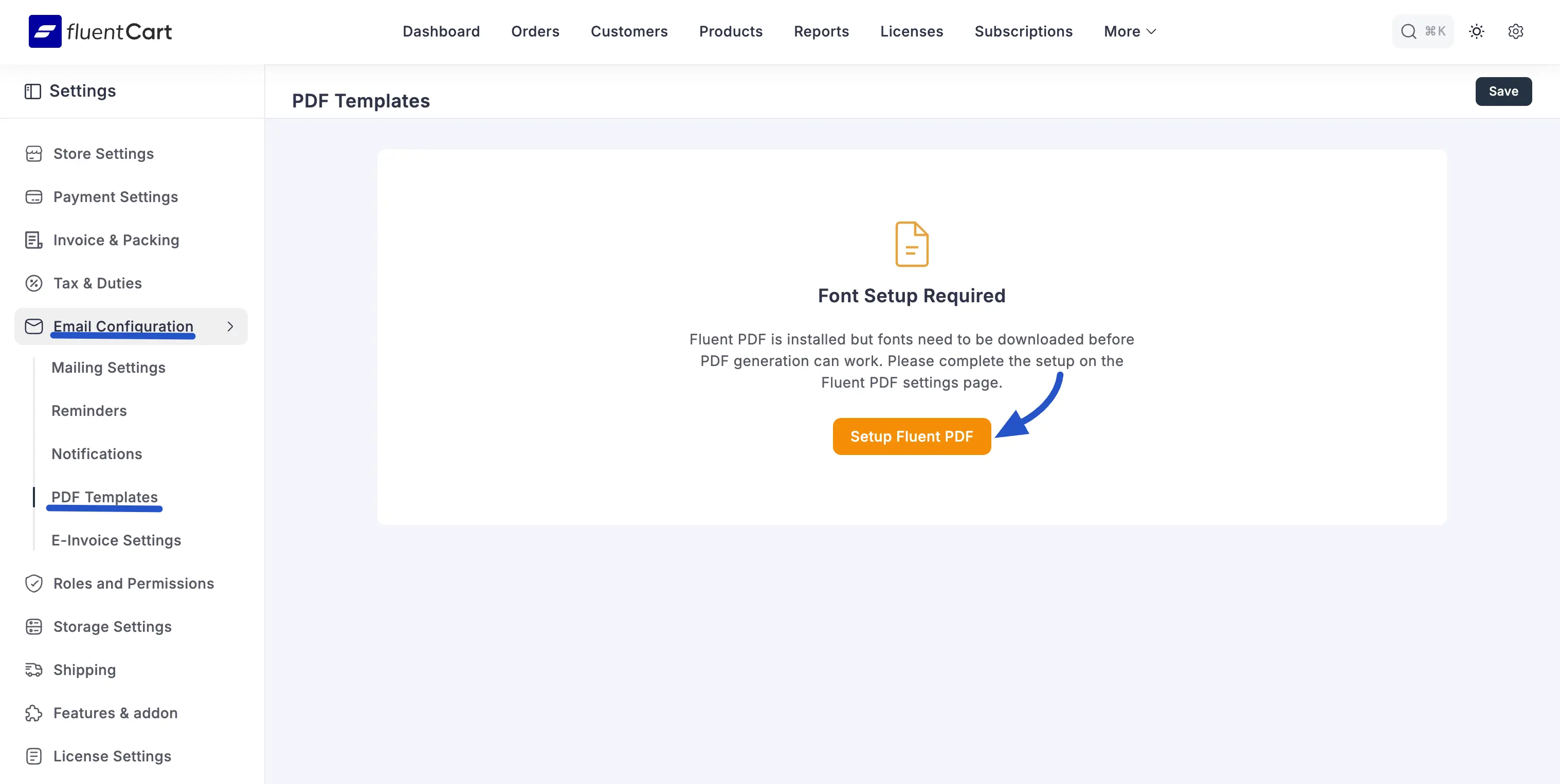Click the Features & addon puzzle icon

[34, 713]
